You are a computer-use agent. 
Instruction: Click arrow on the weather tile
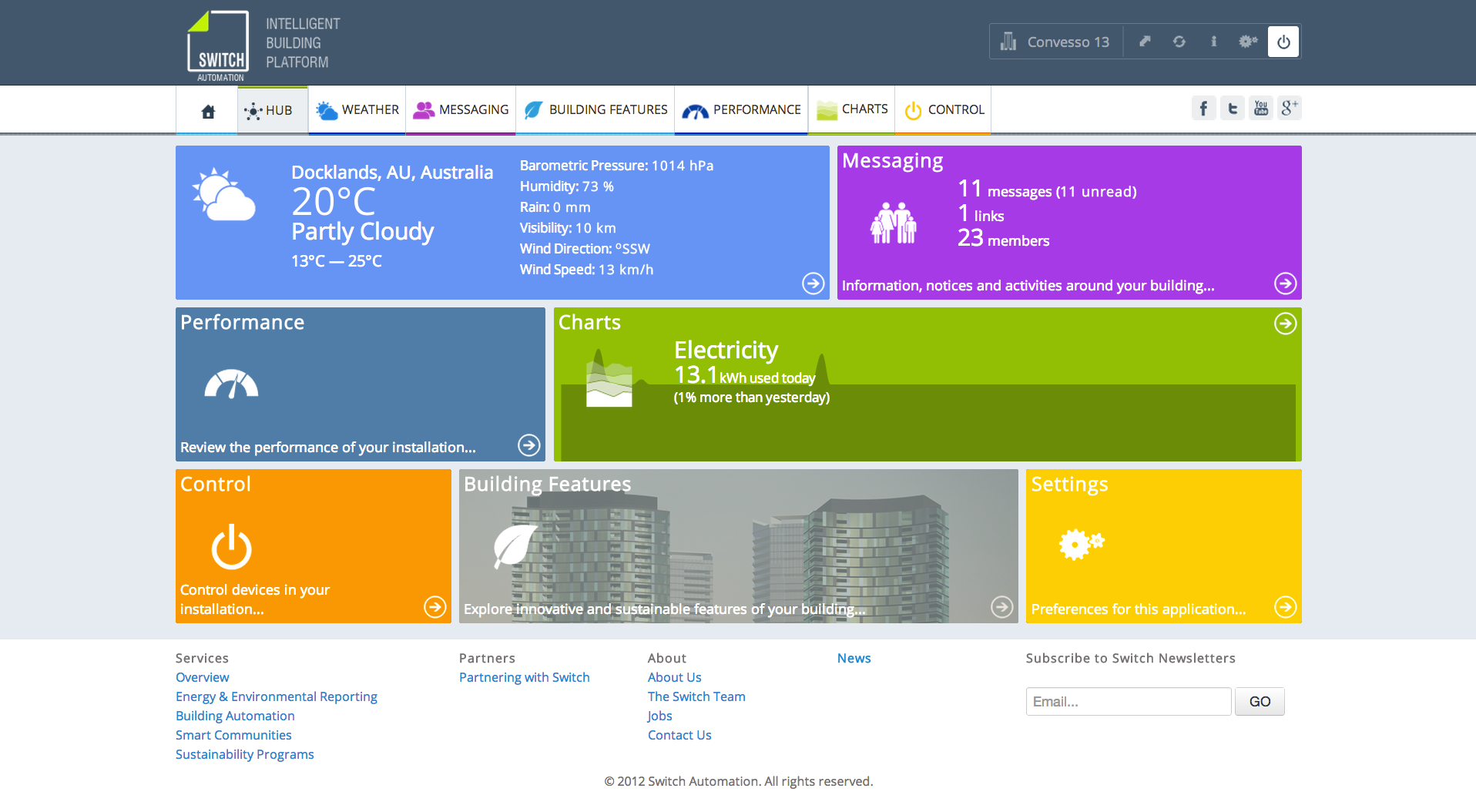[813, 284]
